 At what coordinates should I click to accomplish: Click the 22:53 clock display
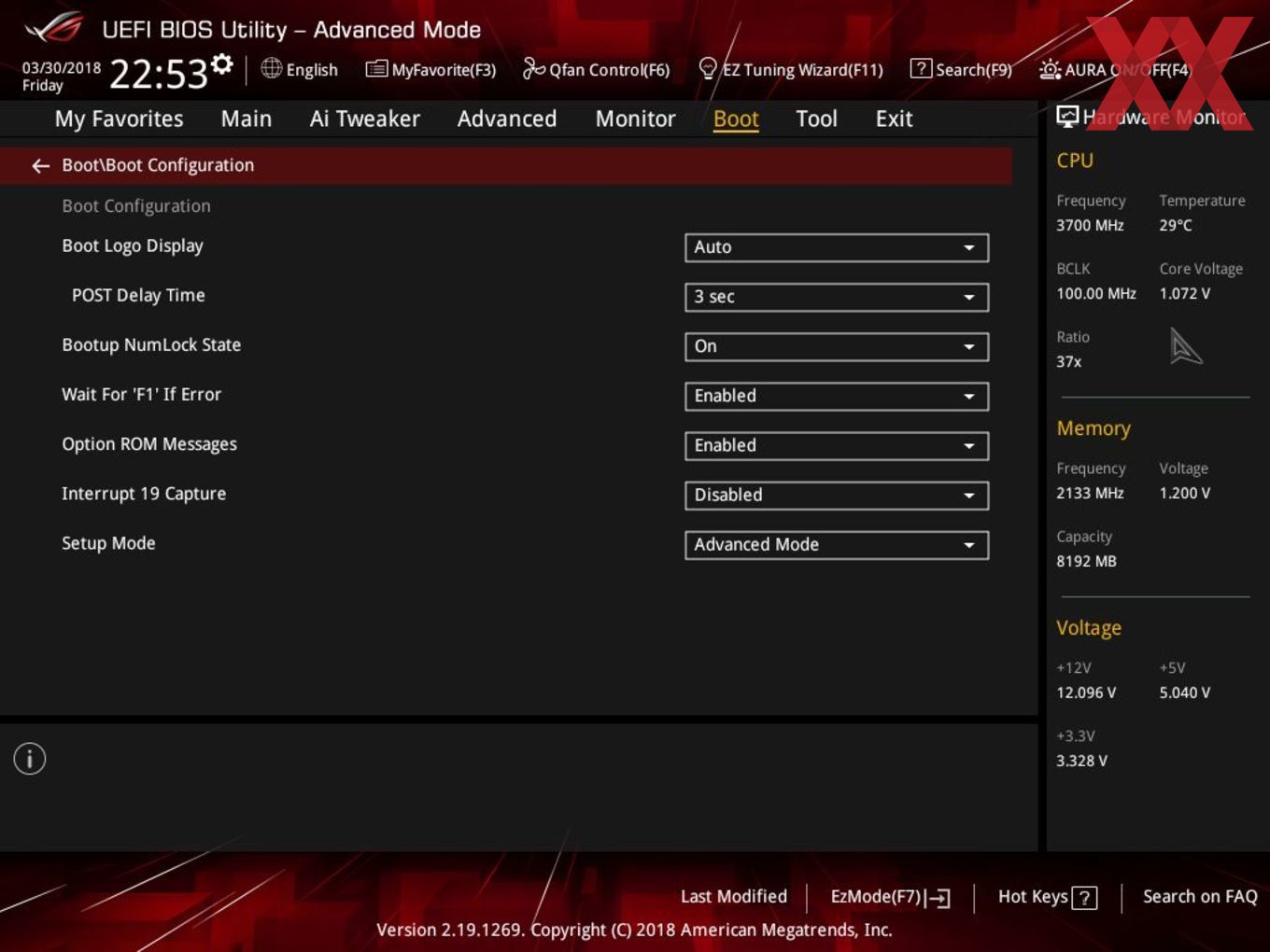[x=158, y=74]
